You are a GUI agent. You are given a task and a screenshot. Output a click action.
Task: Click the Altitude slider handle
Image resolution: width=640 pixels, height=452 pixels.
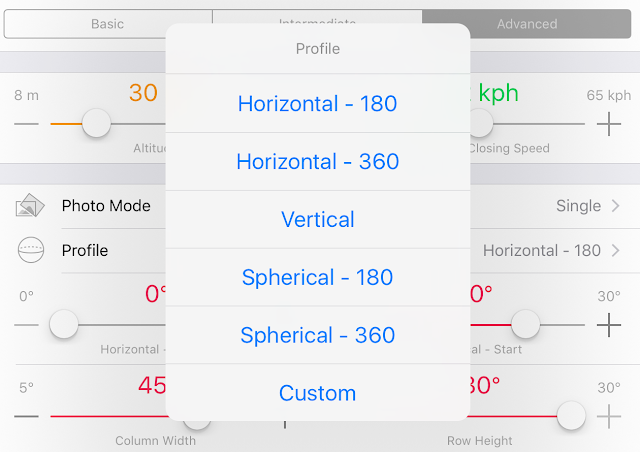click(x=96, y=124)
